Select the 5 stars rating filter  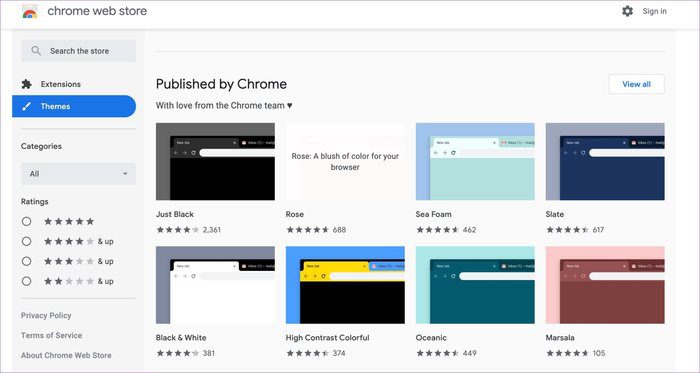coord(26,221)
